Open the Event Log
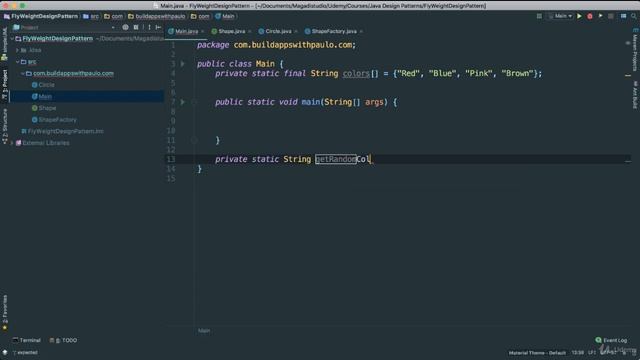The height and width of the screenshot is (360, 640). (611, 340)
